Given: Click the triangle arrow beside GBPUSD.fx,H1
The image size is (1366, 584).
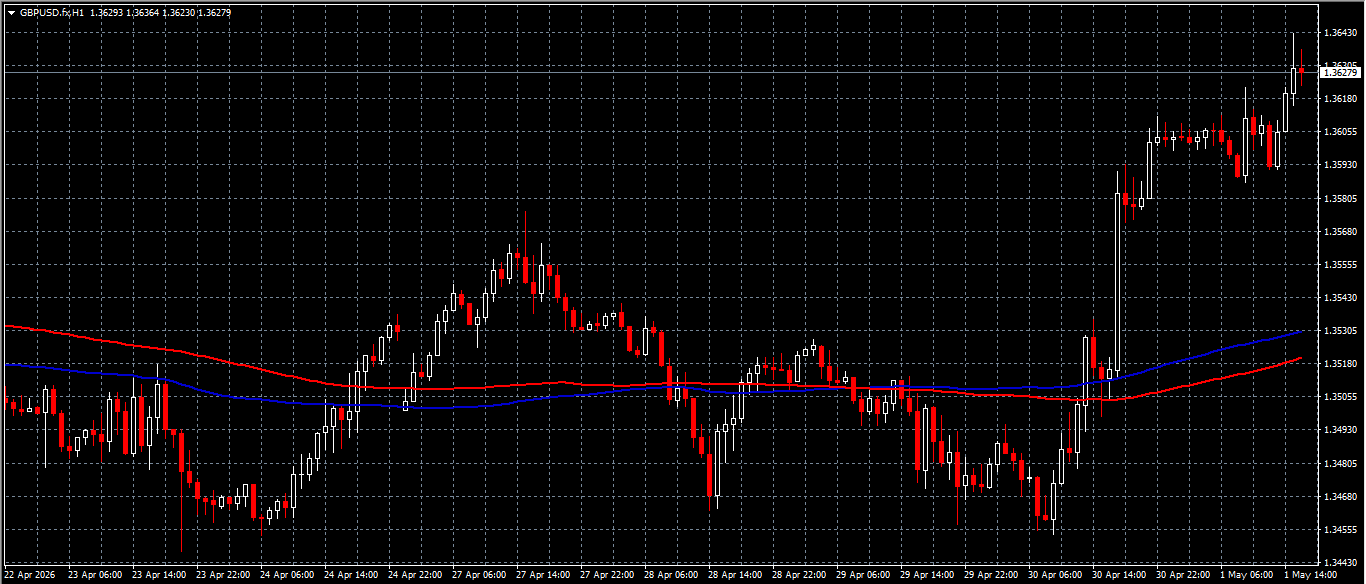Looking at the screenshot, I should (x=11, y=13).
